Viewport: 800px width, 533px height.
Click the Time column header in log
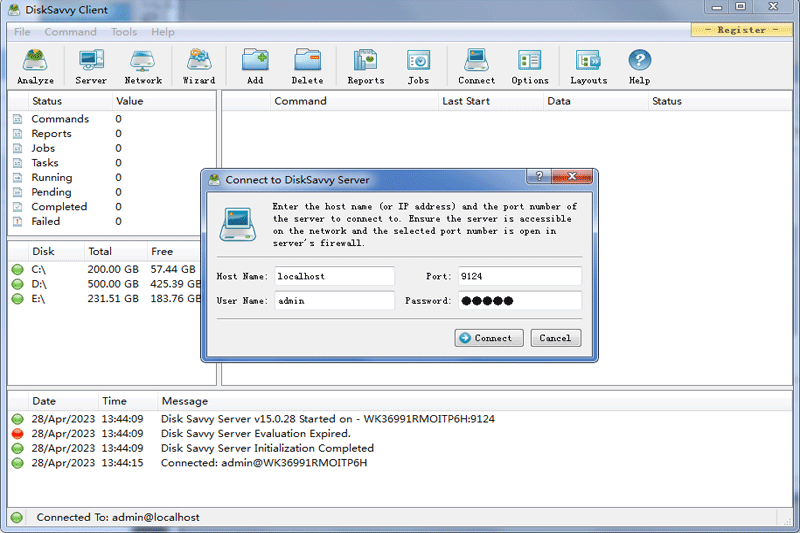click(128, 401)
